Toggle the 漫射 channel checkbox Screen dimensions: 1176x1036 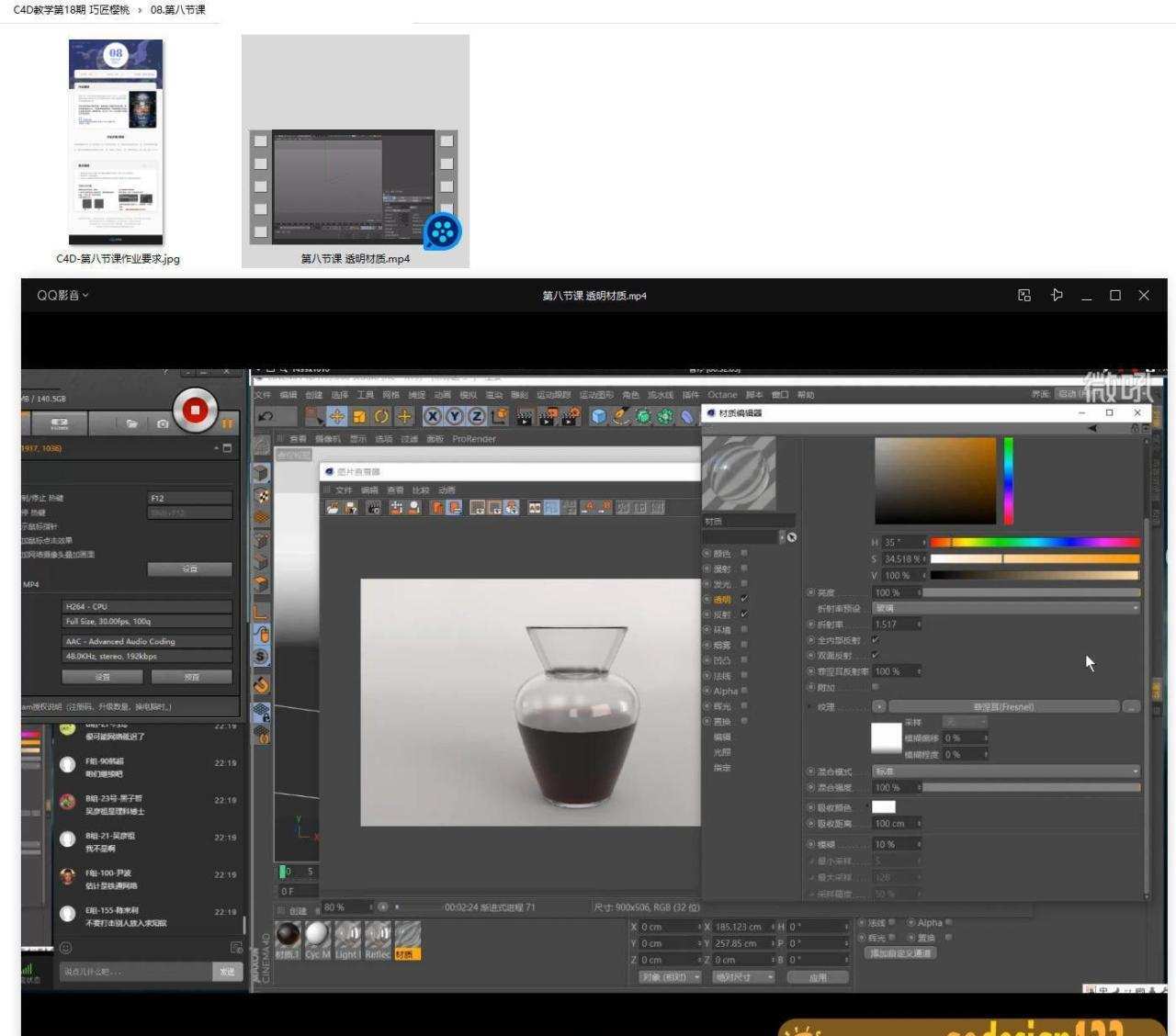coord(744,569)
